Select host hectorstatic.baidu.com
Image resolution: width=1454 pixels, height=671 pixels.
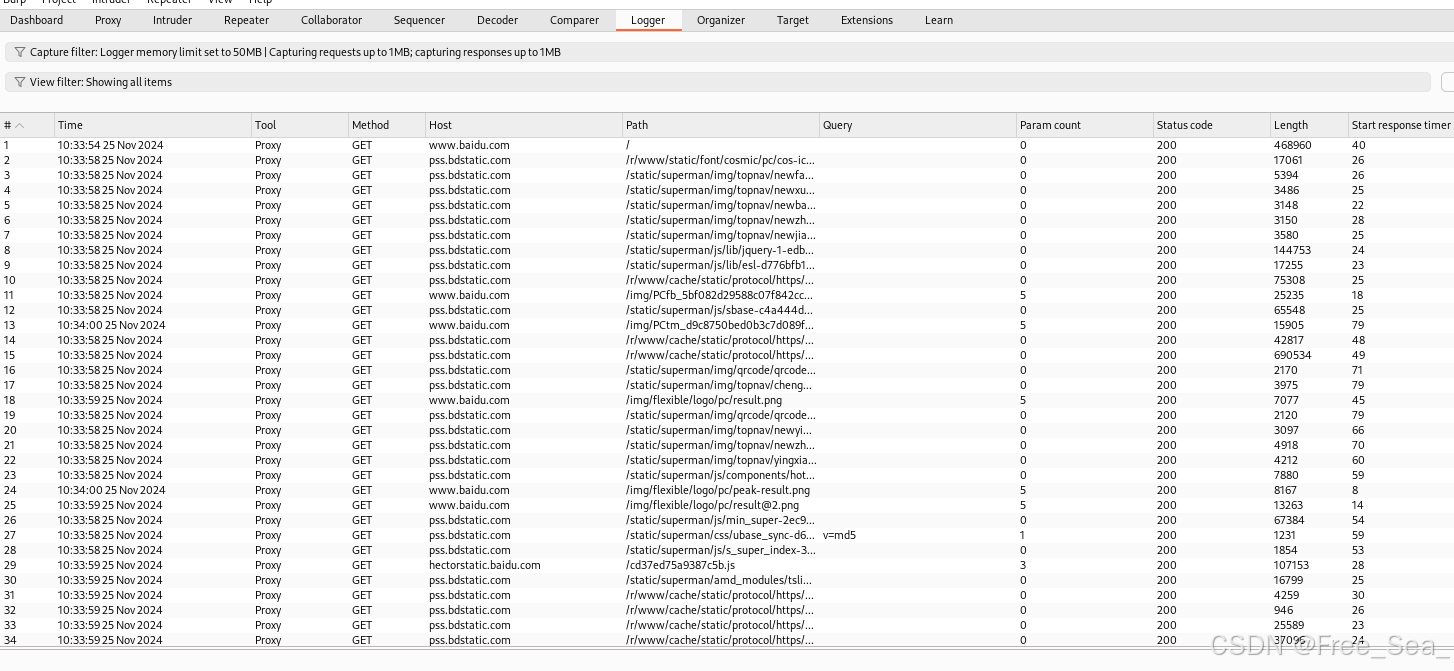(x=485, y=565)
